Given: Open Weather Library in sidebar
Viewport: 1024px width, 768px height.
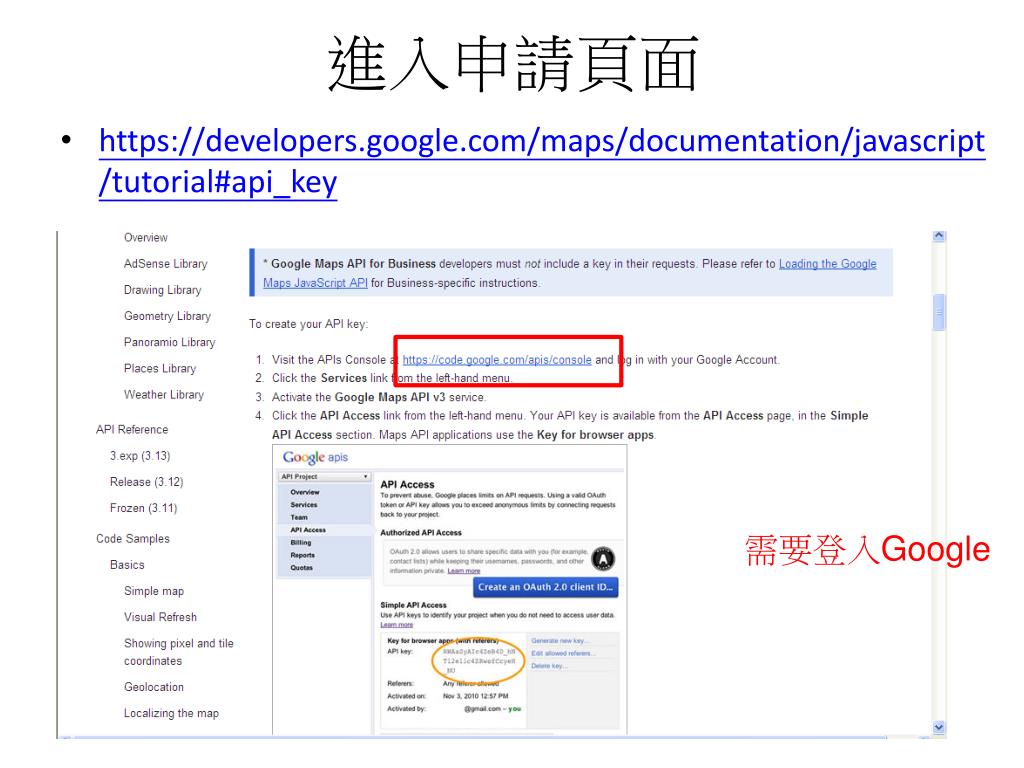Looking at the screenshot, I should (x=164, y=394).
